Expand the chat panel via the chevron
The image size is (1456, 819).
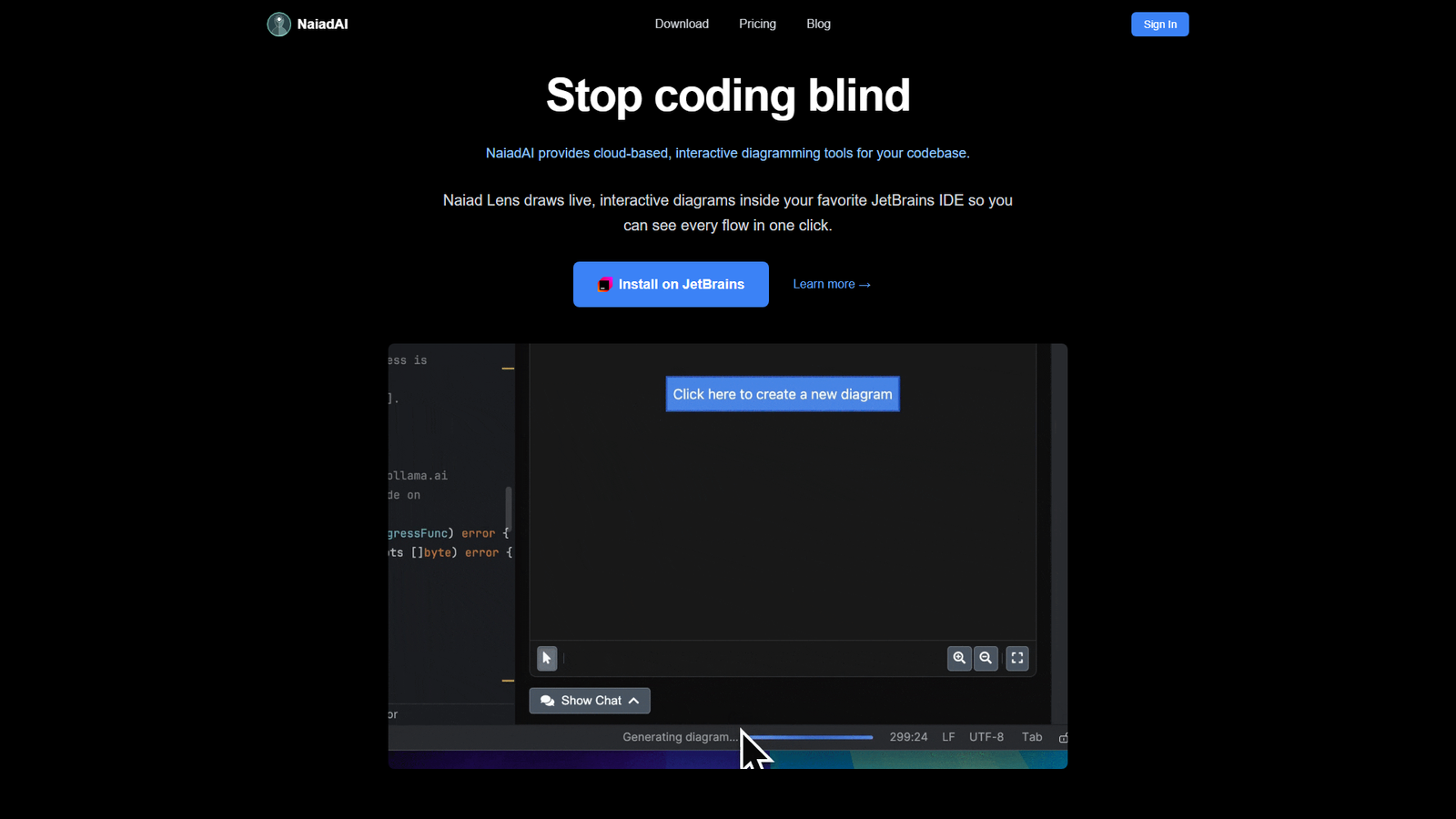tap(632, 700)
